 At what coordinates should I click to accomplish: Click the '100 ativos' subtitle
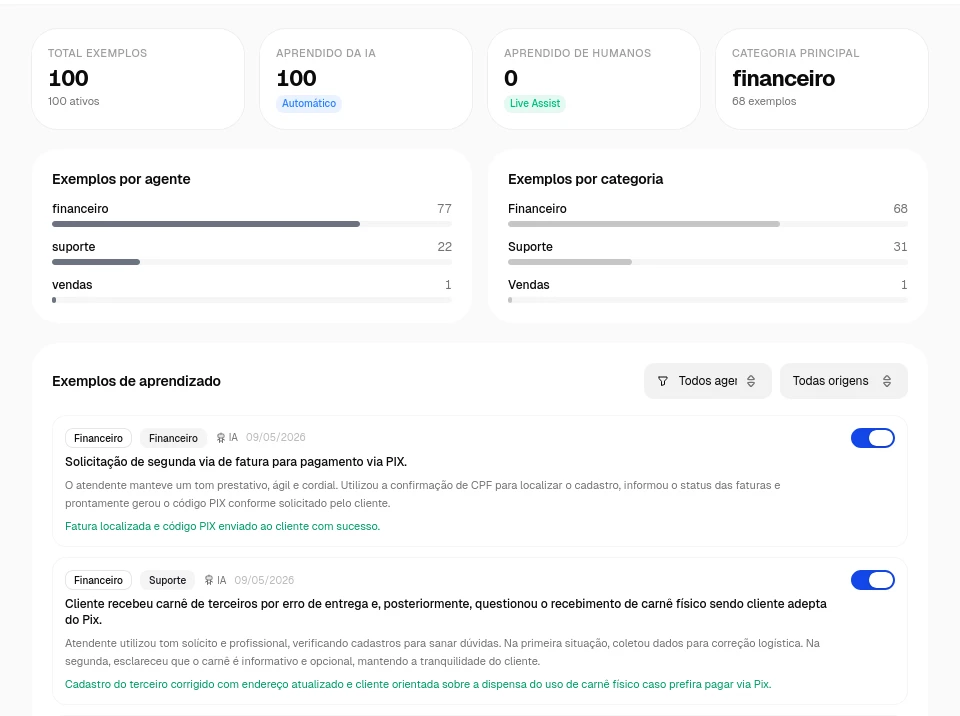tap(73, 101)
